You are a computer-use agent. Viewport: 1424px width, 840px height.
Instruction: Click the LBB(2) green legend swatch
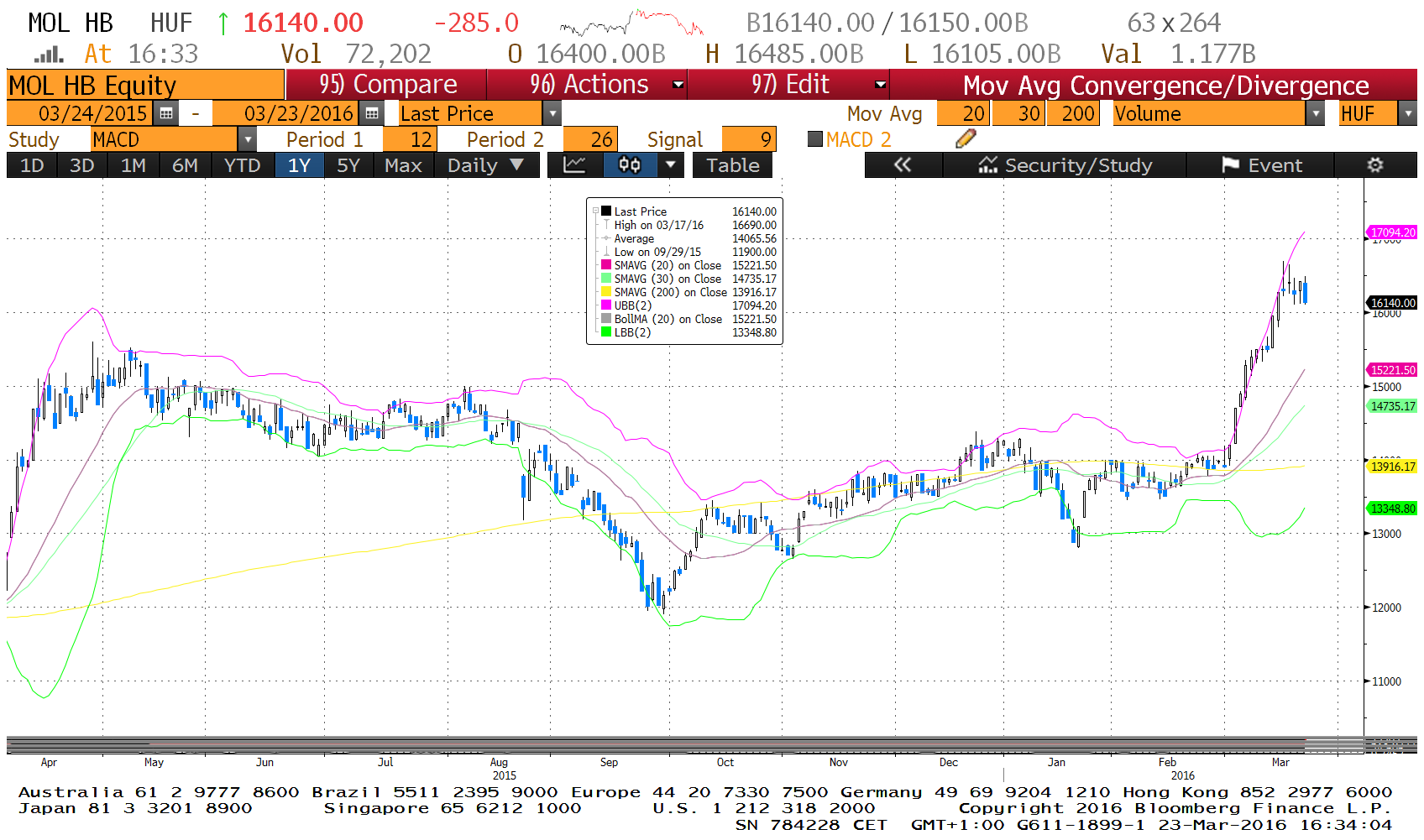click(x=605, y=332)
